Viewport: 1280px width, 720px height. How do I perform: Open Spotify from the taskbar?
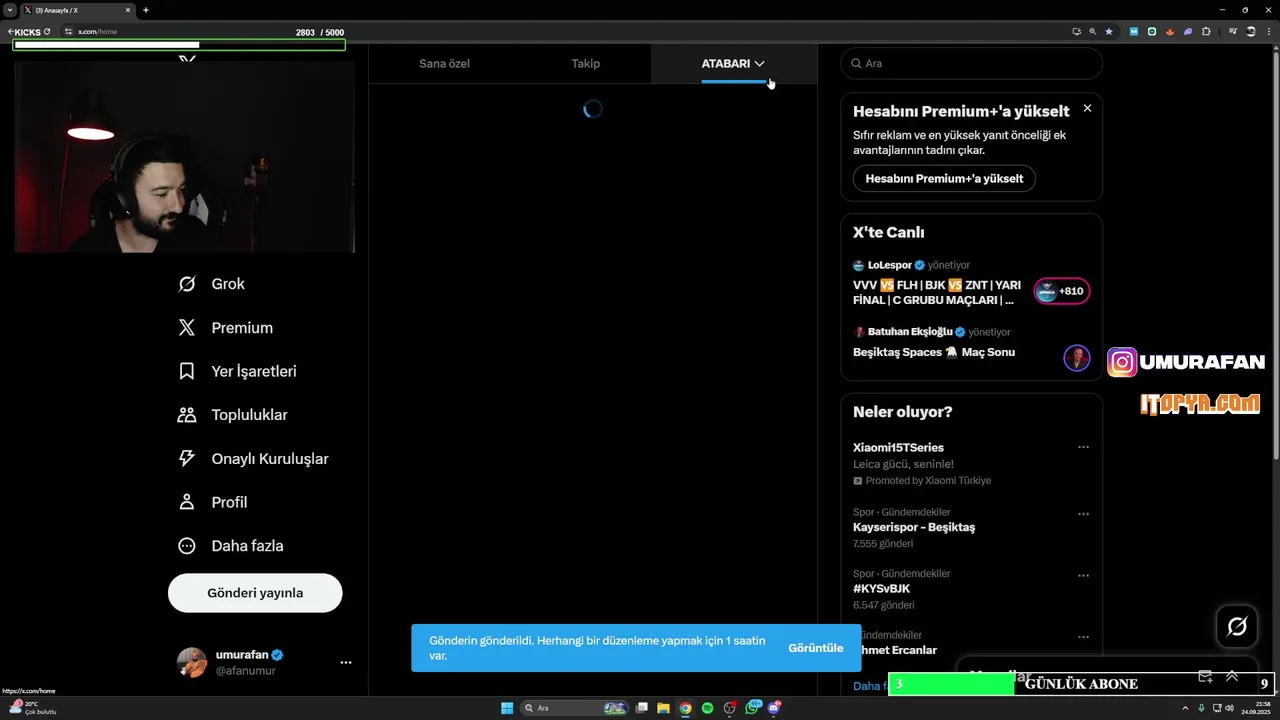(x=707, y=708)
